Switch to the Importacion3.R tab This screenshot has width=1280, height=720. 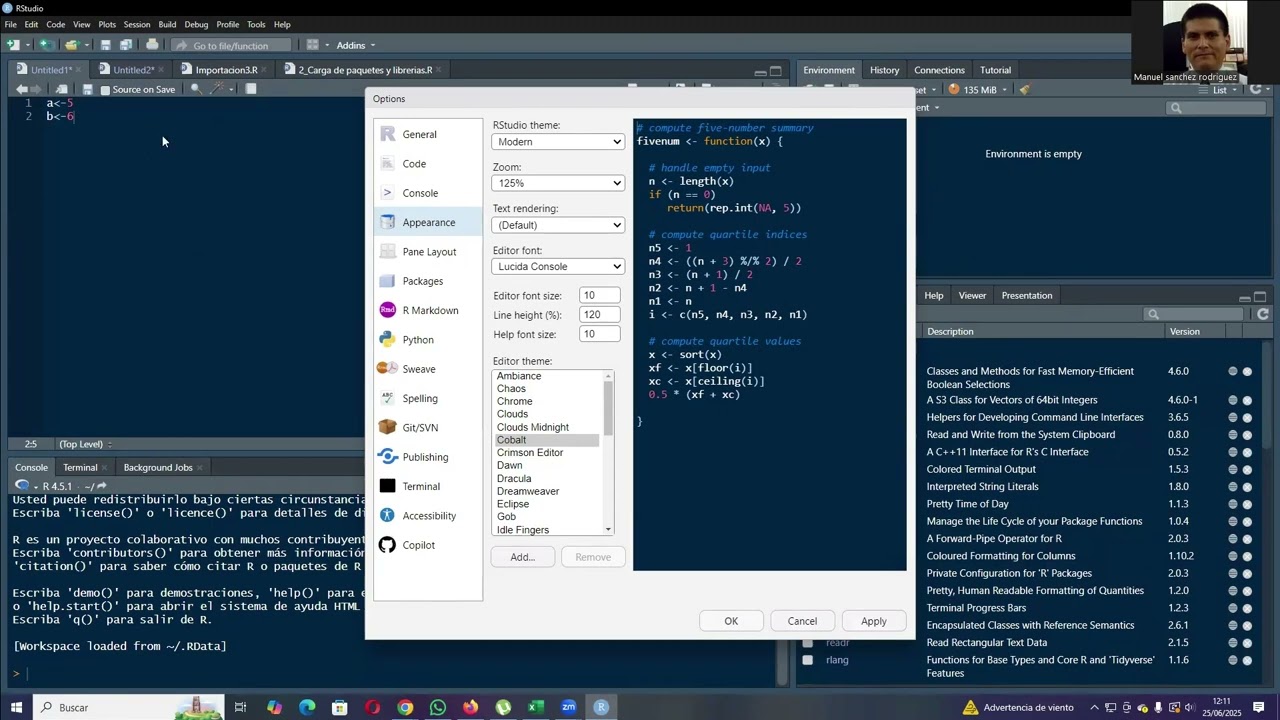click(x=226, y=70)
